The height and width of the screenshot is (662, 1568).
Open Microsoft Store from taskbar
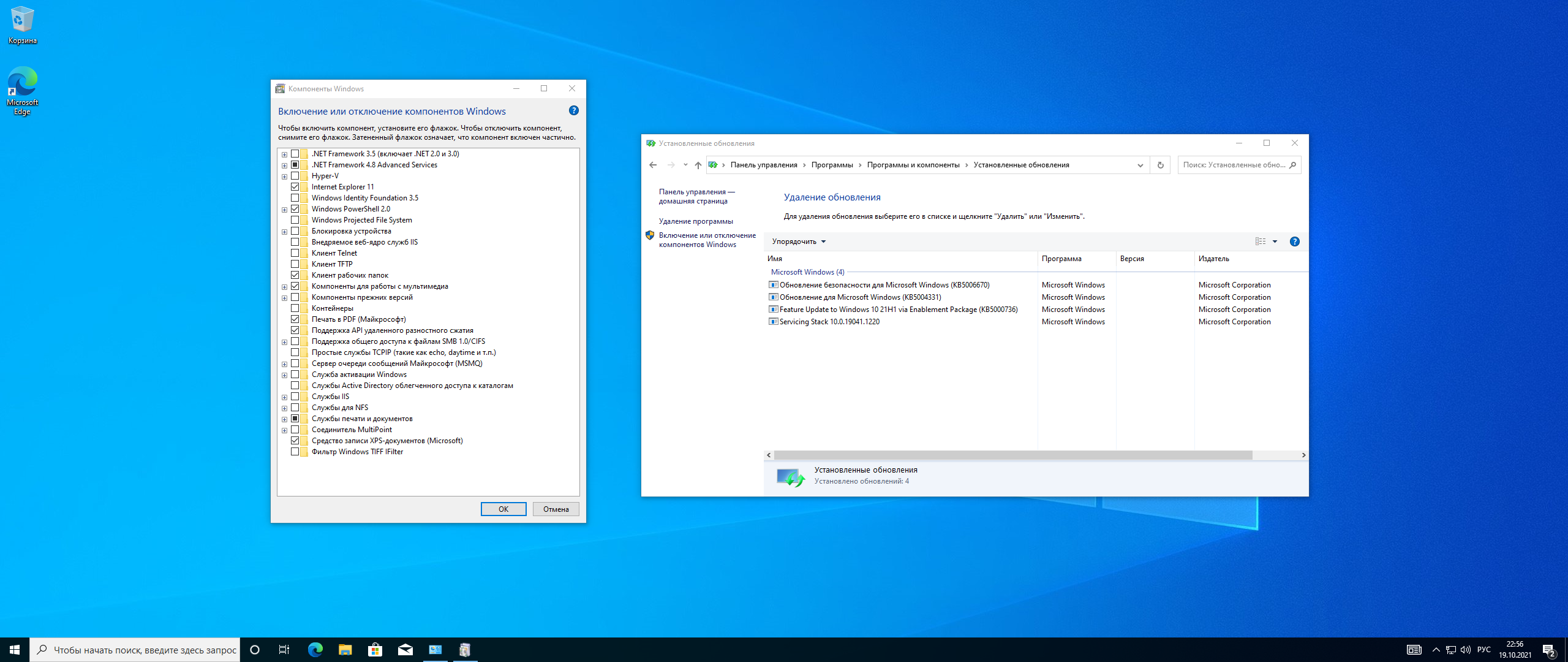pyautogui.click(x=375, y=650)
